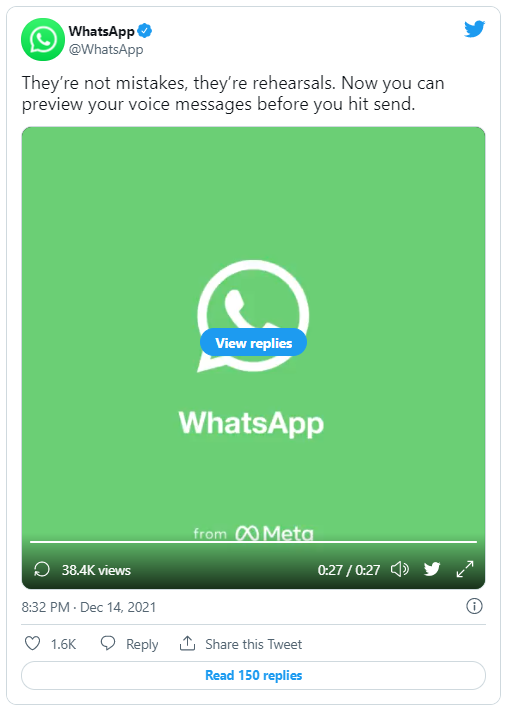508x711 pixels.
Task: Seek along the video progress bar
Action: click(254, 541)
